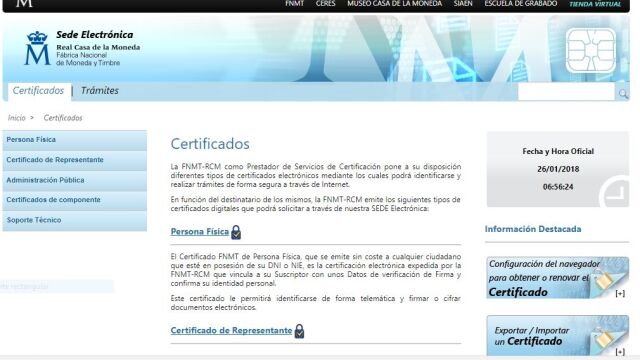Follow the Persona Física heading link
The image size is (640, 360).
coord(200,232)
